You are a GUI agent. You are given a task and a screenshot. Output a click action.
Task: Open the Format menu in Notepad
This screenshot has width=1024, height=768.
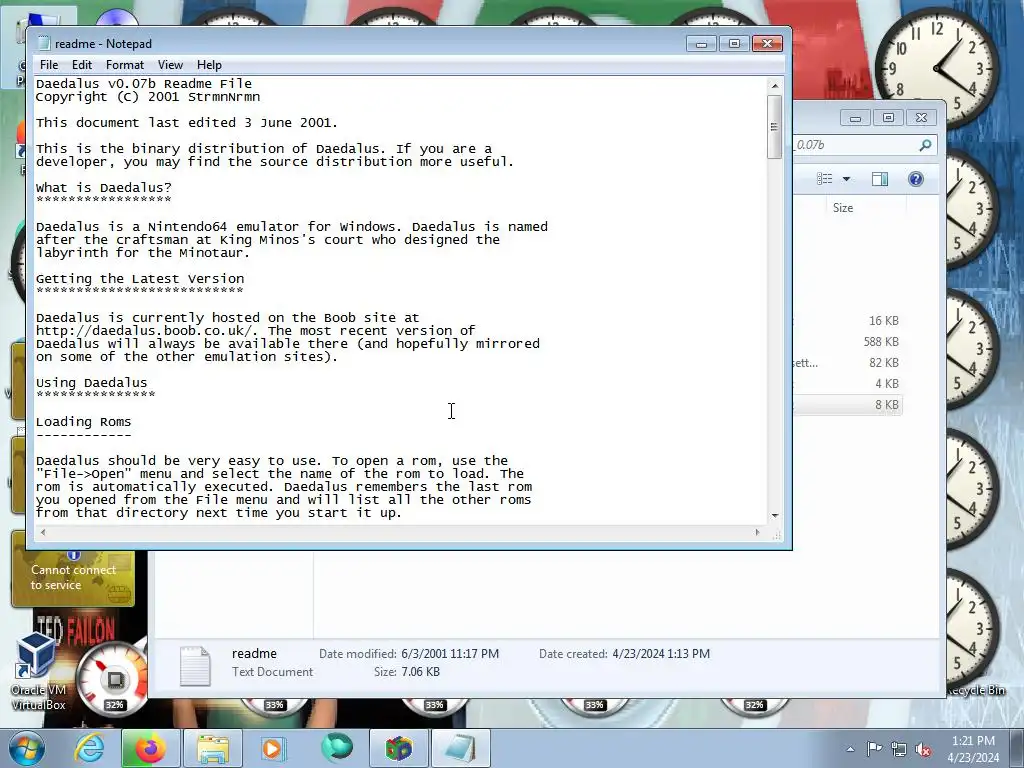coord(125,65)
